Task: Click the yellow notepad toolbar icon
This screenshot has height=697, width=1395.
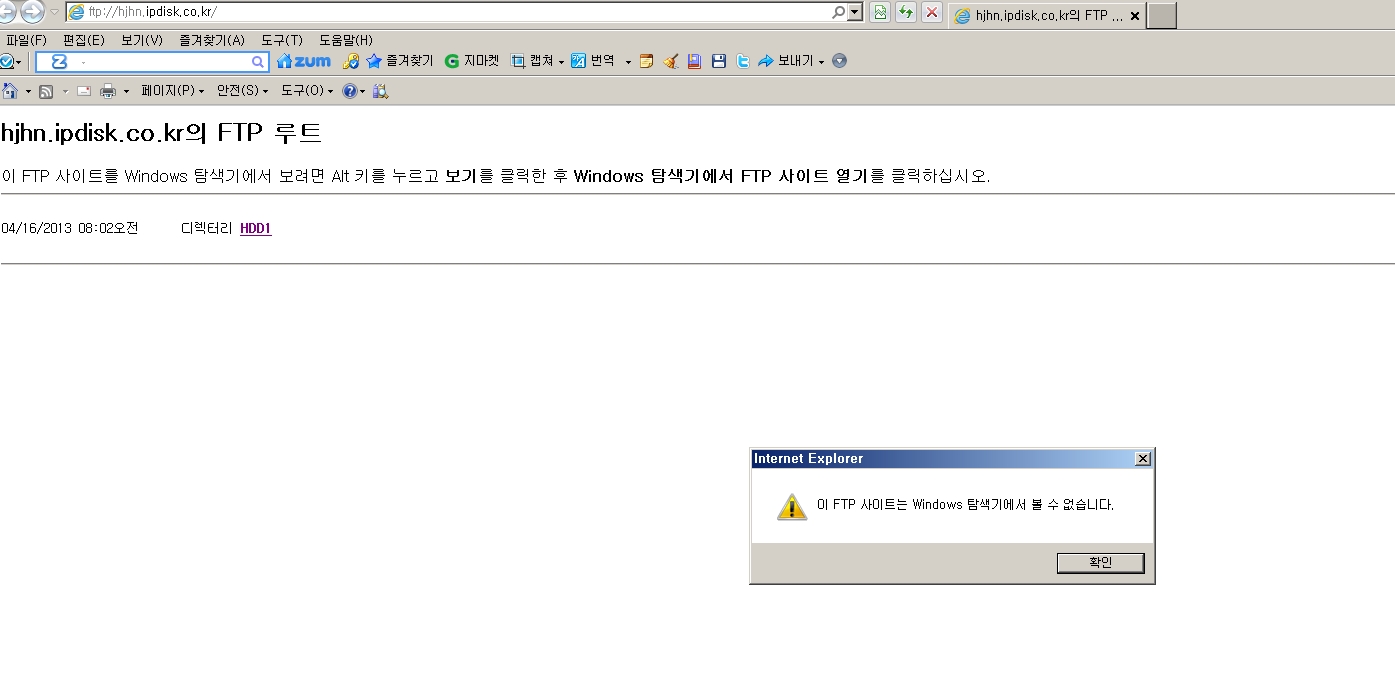Action: point(646,61)
